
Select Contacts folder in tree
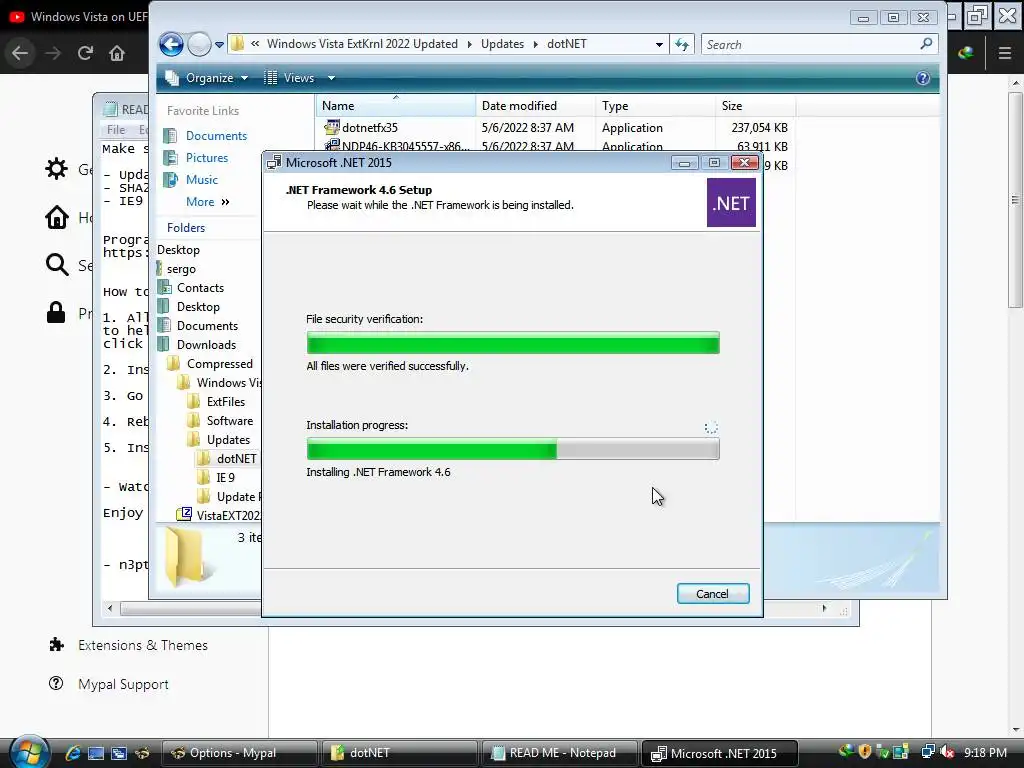pyautogui.click(x=200, y=288)
